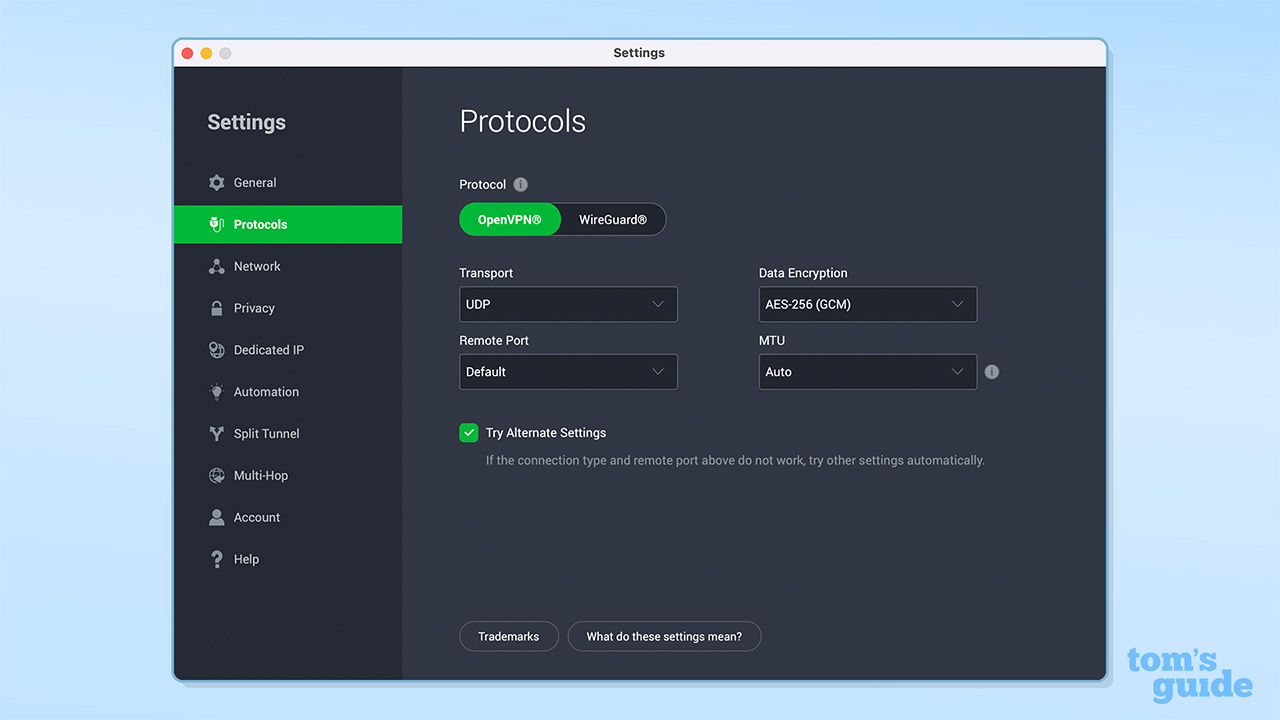1280x720 pixels.
Task: Click the Help question mark icon
Action: click(217, 559)
